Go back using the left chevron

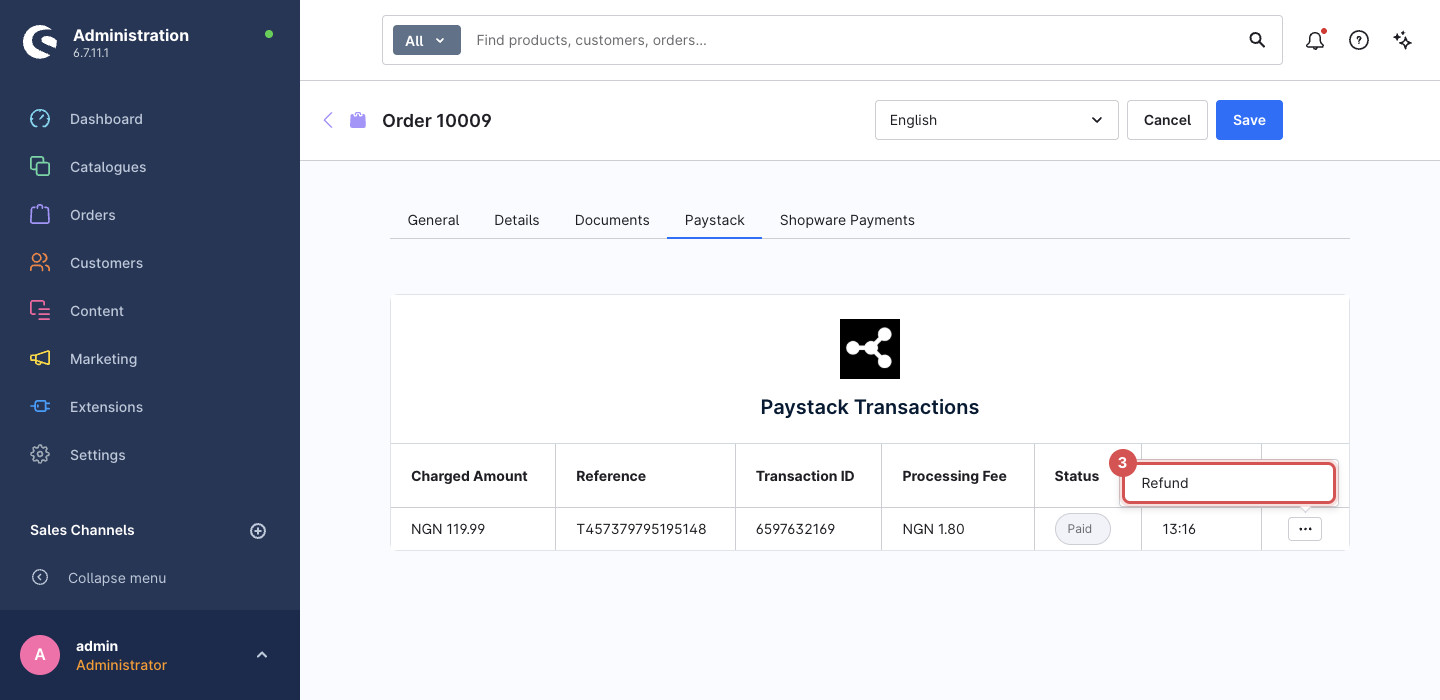click(x=328, y=120)
